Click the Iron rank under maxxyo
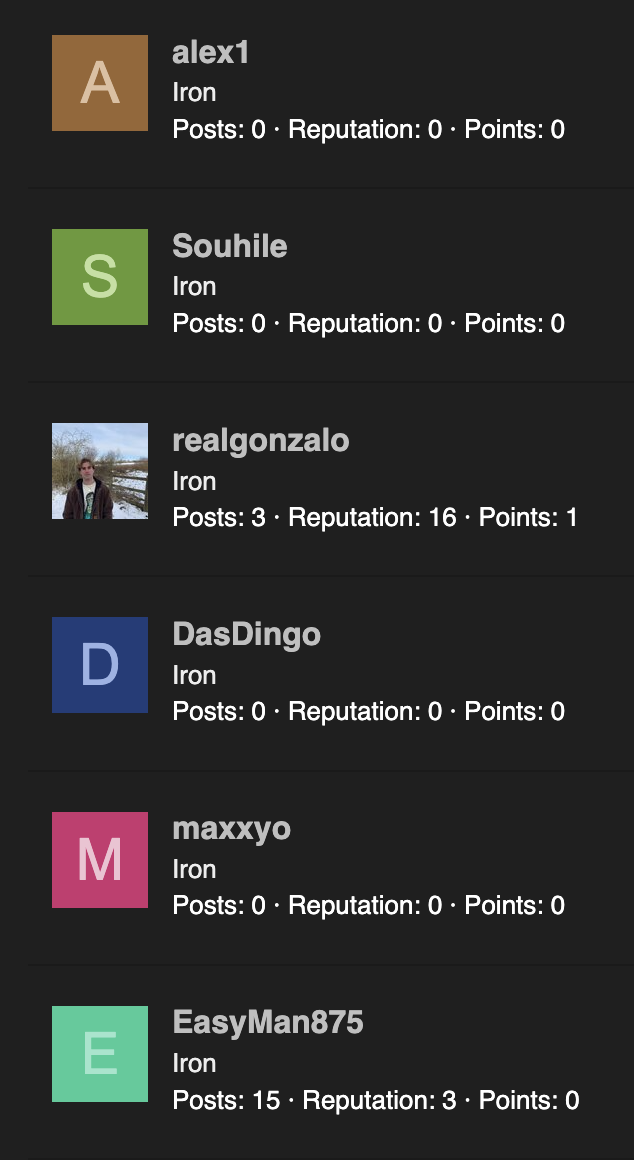Image resolution: width=634 pixels, height=1160 pixels. 195,869
